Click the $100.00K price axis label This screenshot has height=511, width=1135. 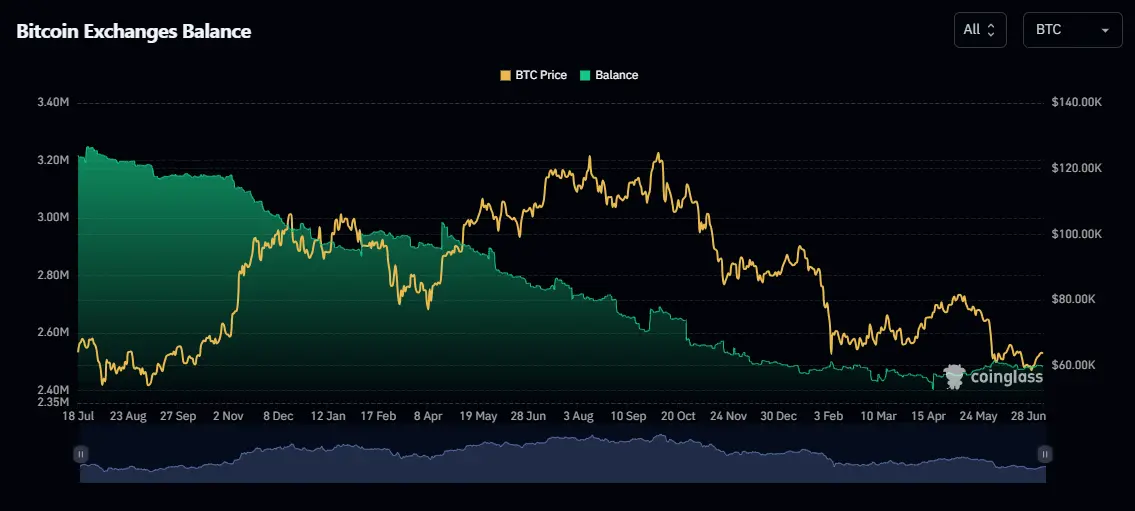(1076, 234)
